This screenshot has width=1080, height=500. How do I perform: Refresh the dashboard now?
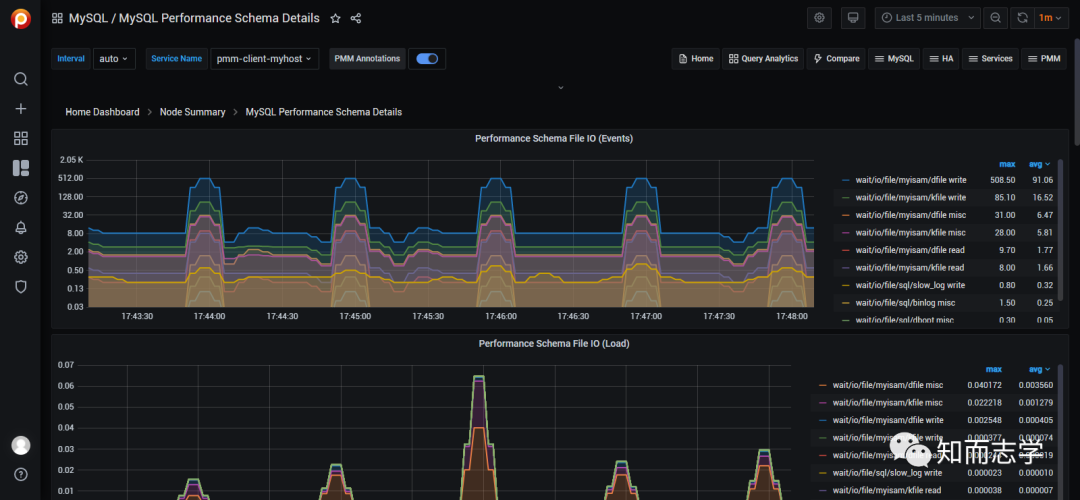(x=1023, y=18)
